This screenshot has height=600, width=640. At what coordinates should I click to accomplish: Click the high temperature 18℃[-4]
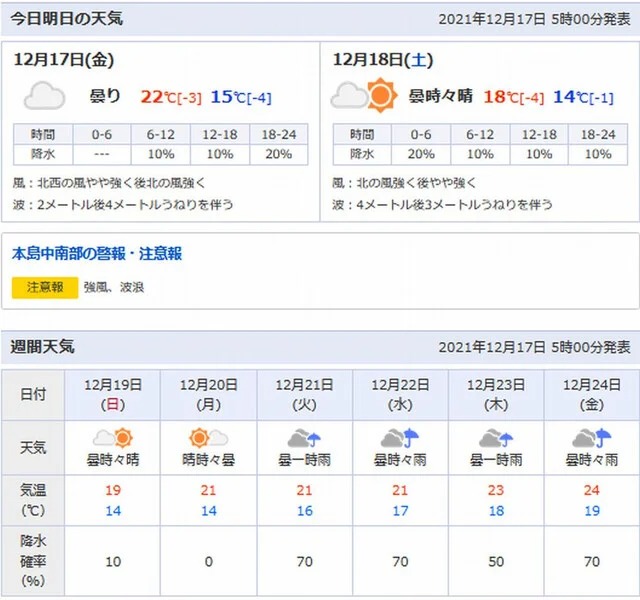[513, 97]
